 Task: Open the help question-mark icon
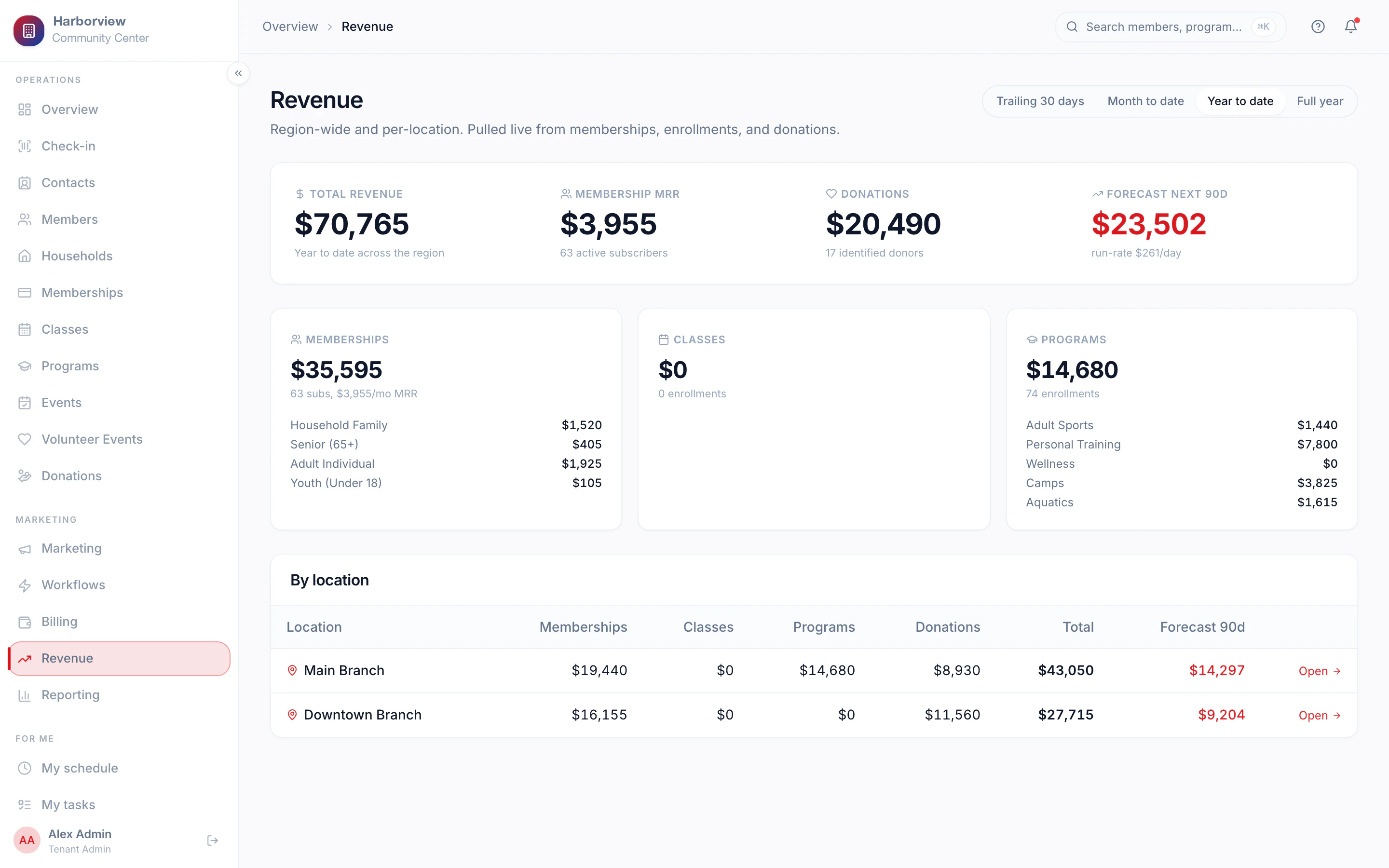point(1318,27)
